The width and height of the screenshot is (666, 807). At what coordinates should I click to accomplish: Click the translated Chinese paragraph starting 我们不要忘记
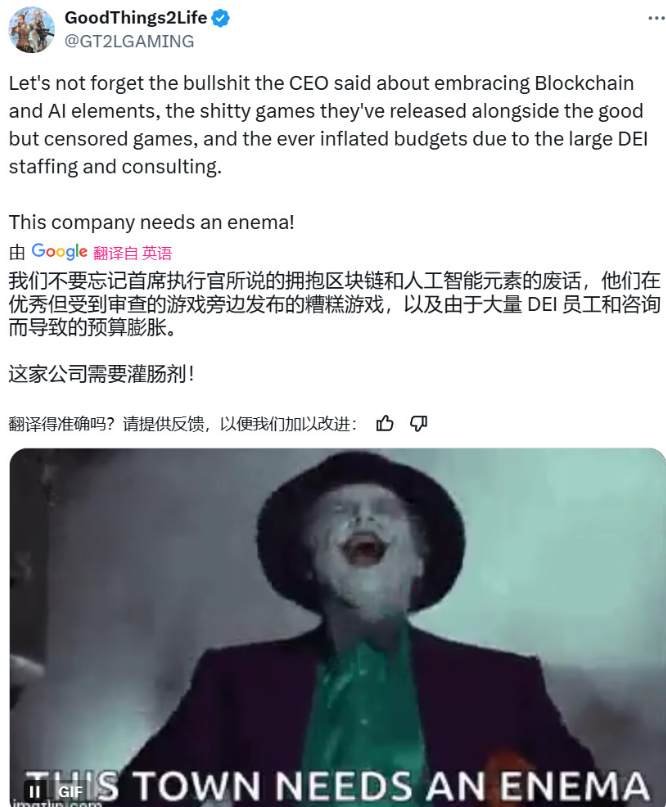(335, 304)
